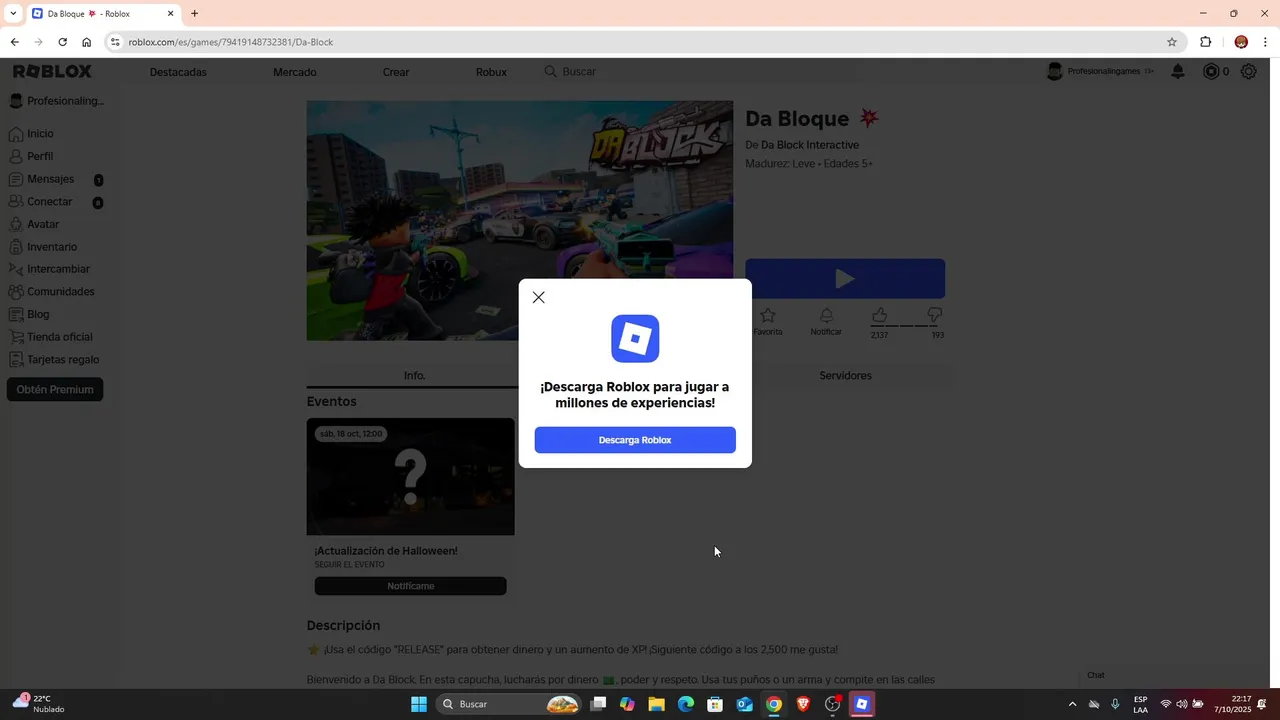The image size is (1280, 720).
Task: Click the Da Block game thumbnail
Action: coord(520,220)
